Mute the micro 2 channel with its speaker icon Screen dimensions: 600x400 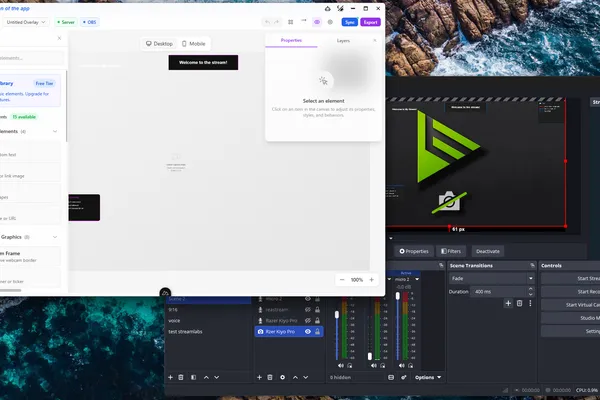coord(401,366)
